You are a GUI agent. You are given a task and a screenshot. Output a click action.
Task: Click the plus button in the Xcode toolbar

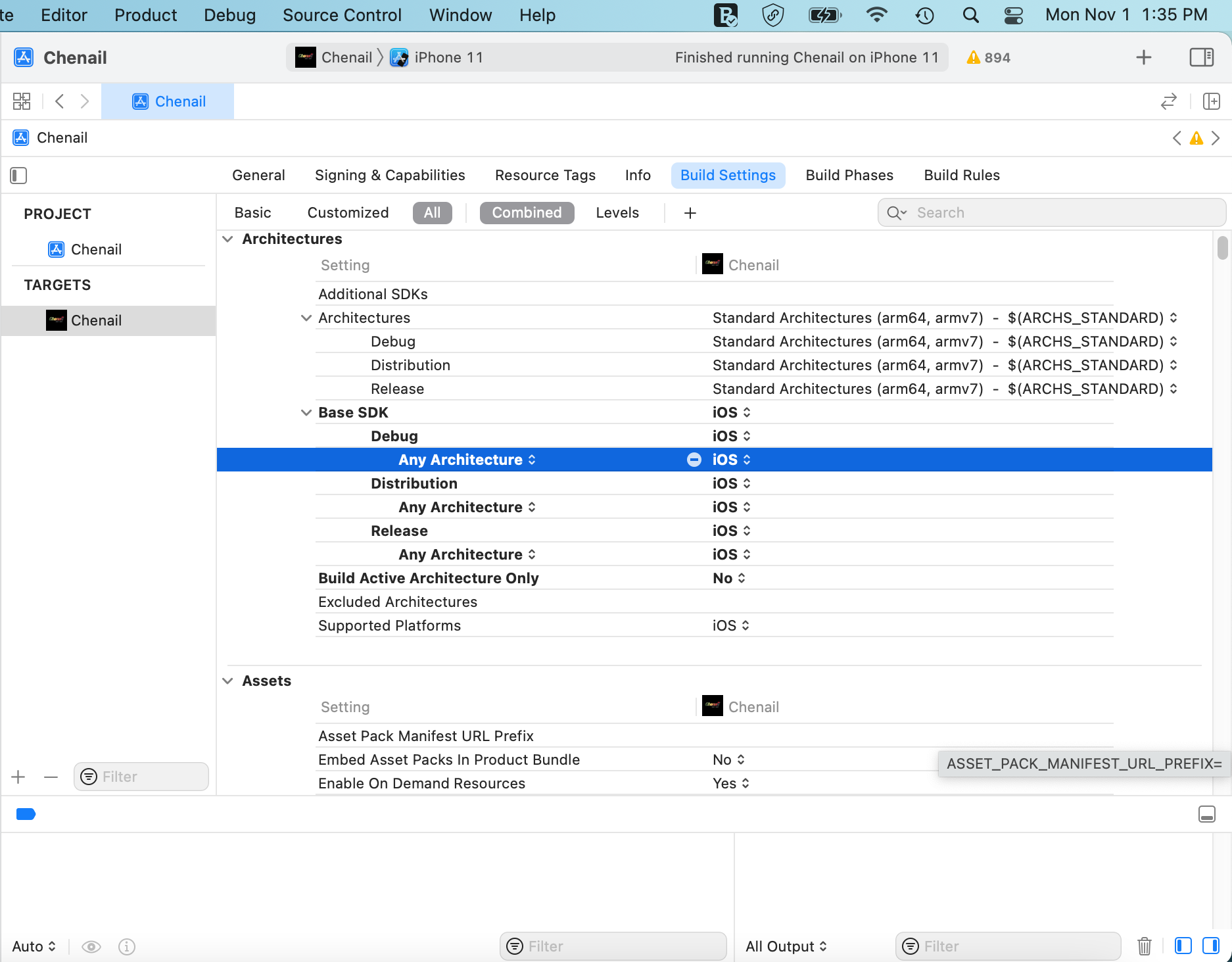(x=1144, y=57)
